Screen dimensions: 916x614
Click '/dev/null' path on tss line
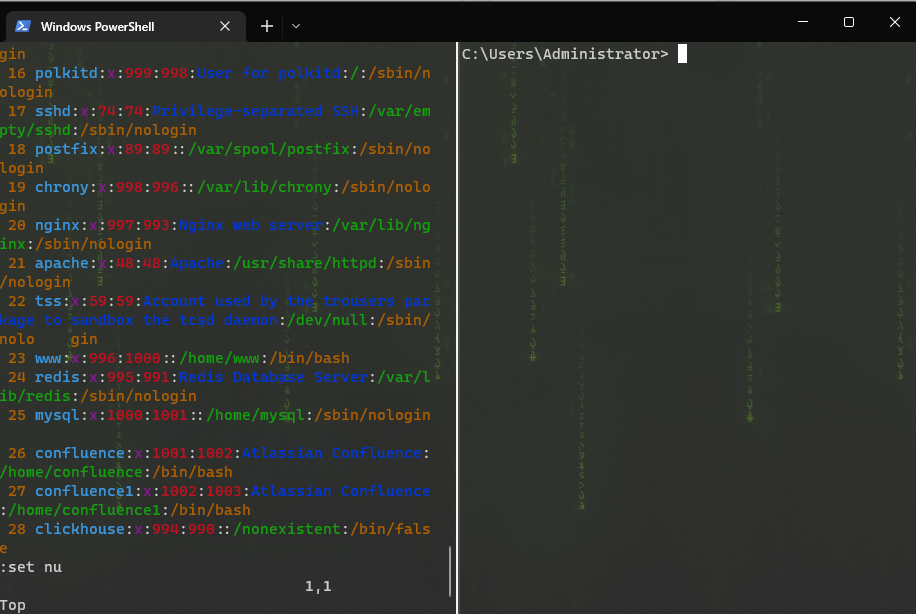(x=327, y=320)
